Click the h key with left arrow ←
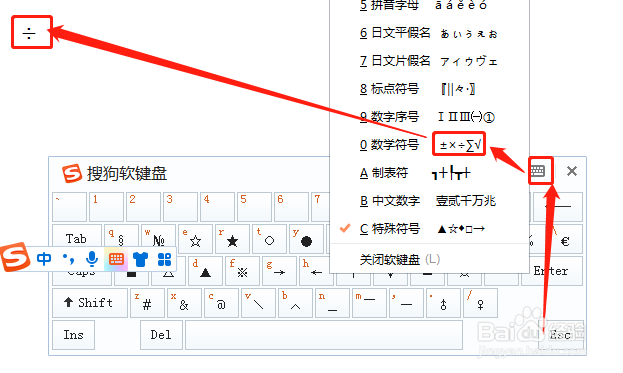Viewport: 623px width, 373px height. tap(315, 271)
